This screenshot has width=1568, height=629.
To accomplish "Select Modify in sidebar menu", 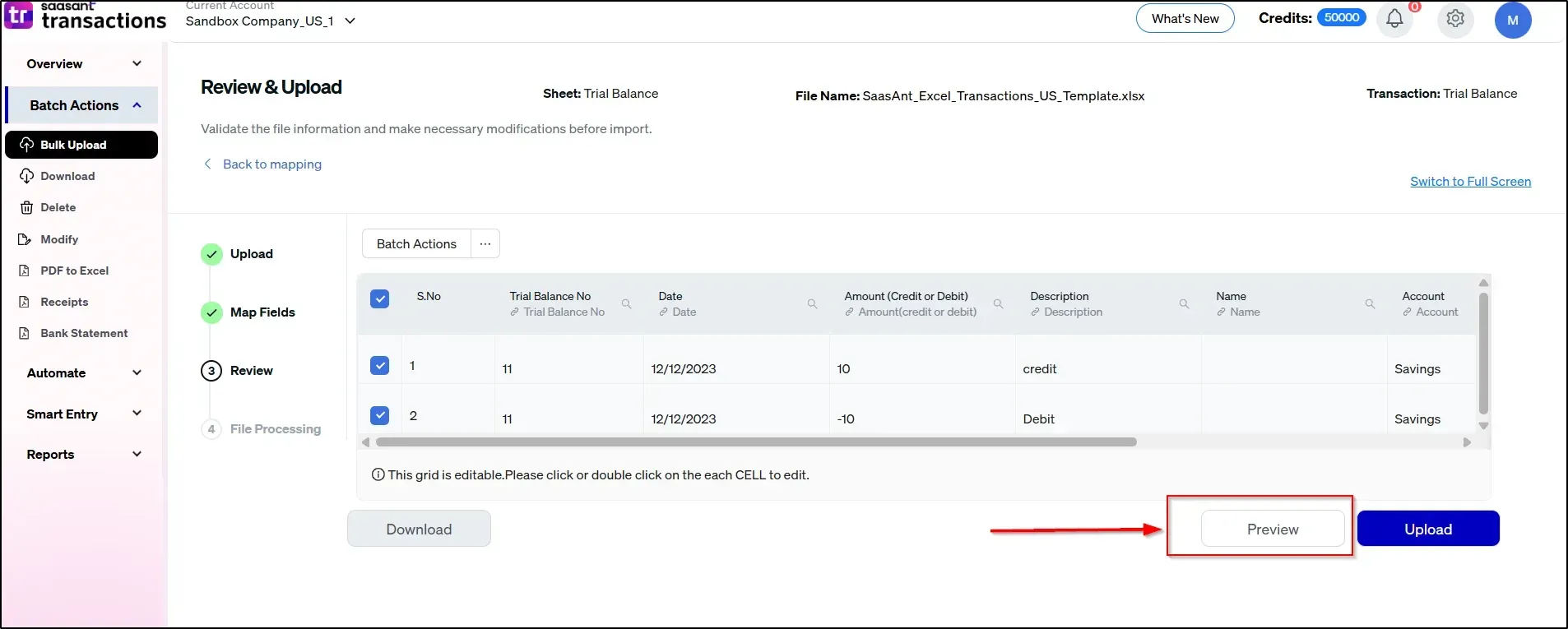I will click(59, 239).
